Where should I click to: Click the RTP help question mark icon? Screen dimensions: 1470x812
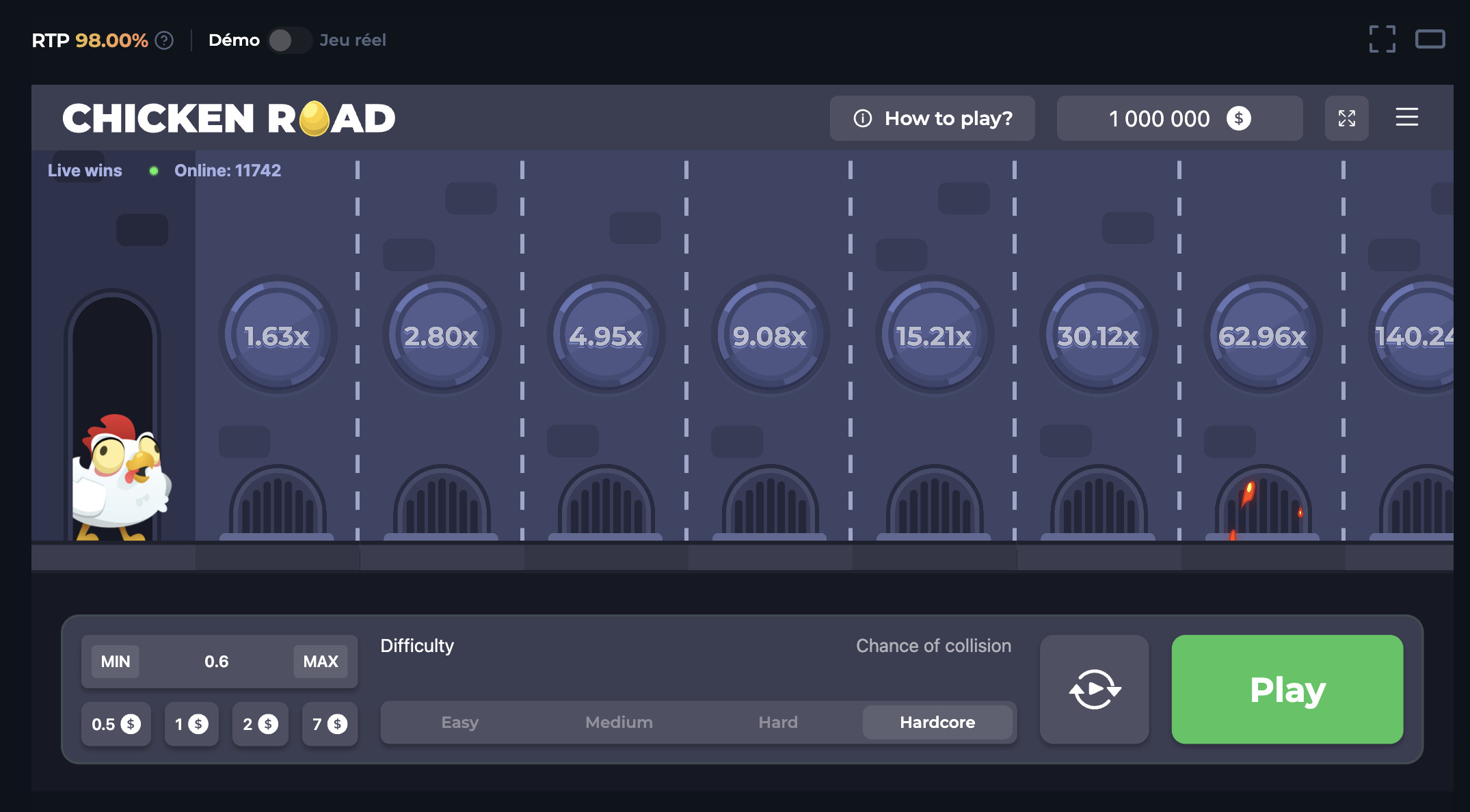point(164,40)
